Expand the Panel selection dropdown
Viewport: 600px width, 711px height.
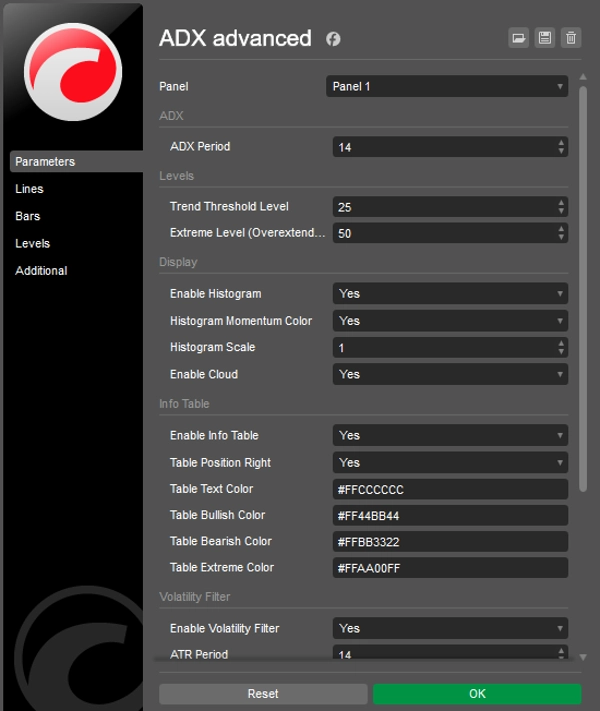pyautogui.click(x=447, y=87)
